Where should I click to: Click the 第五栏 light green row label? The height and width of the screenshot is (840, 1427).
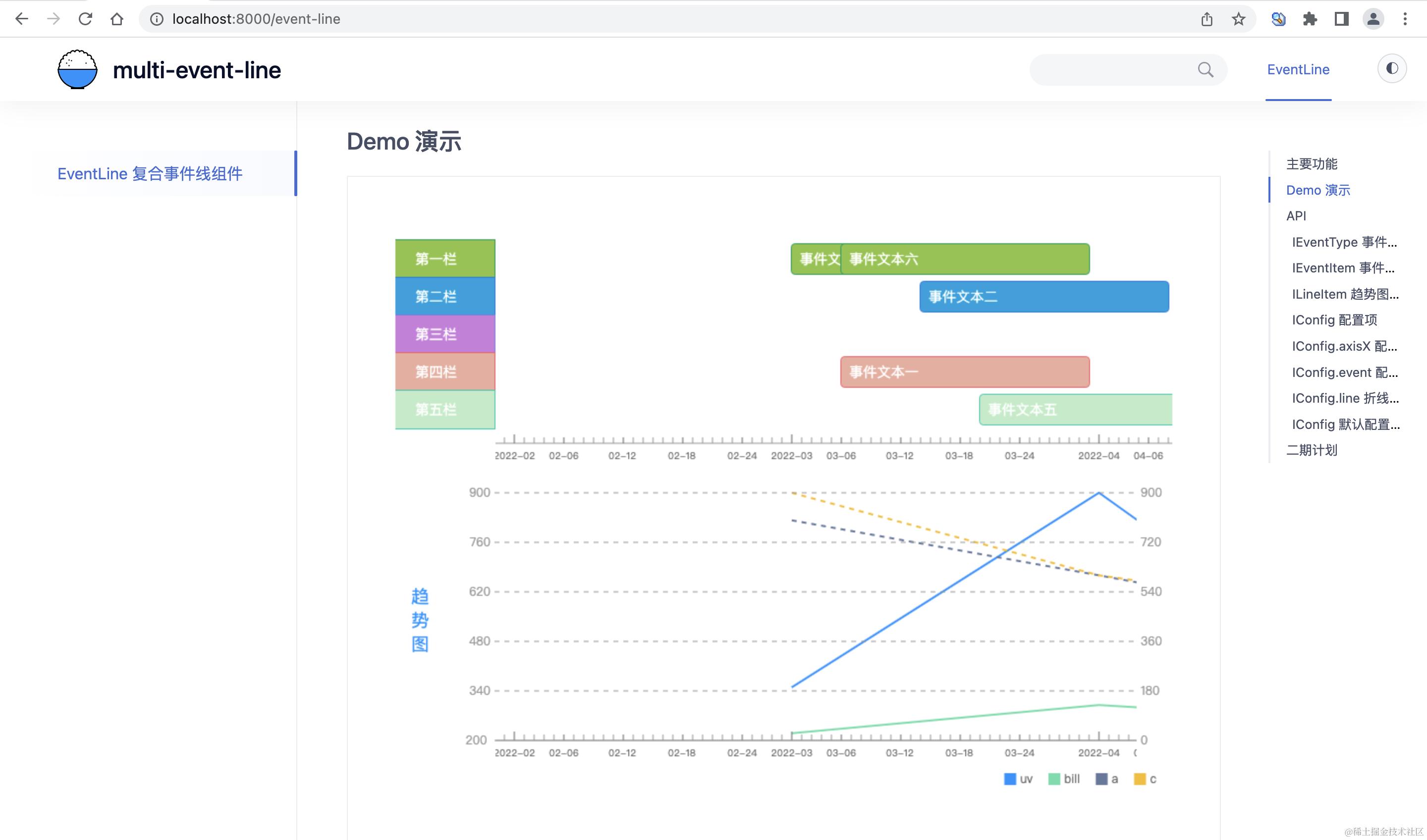pos(445,409)
